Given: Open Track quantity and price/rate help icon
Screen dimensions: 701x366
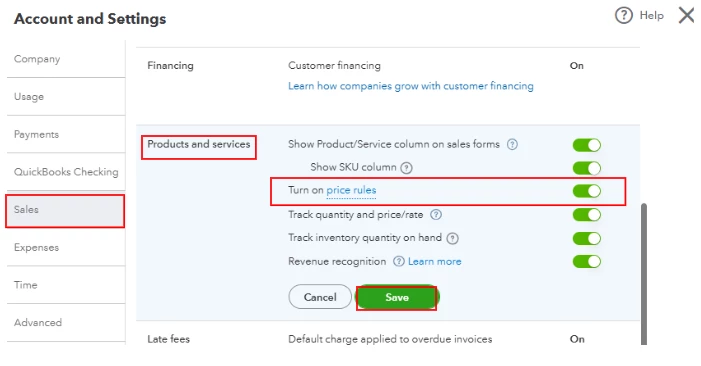Looking at the screenshot, I should coord(436,215).
